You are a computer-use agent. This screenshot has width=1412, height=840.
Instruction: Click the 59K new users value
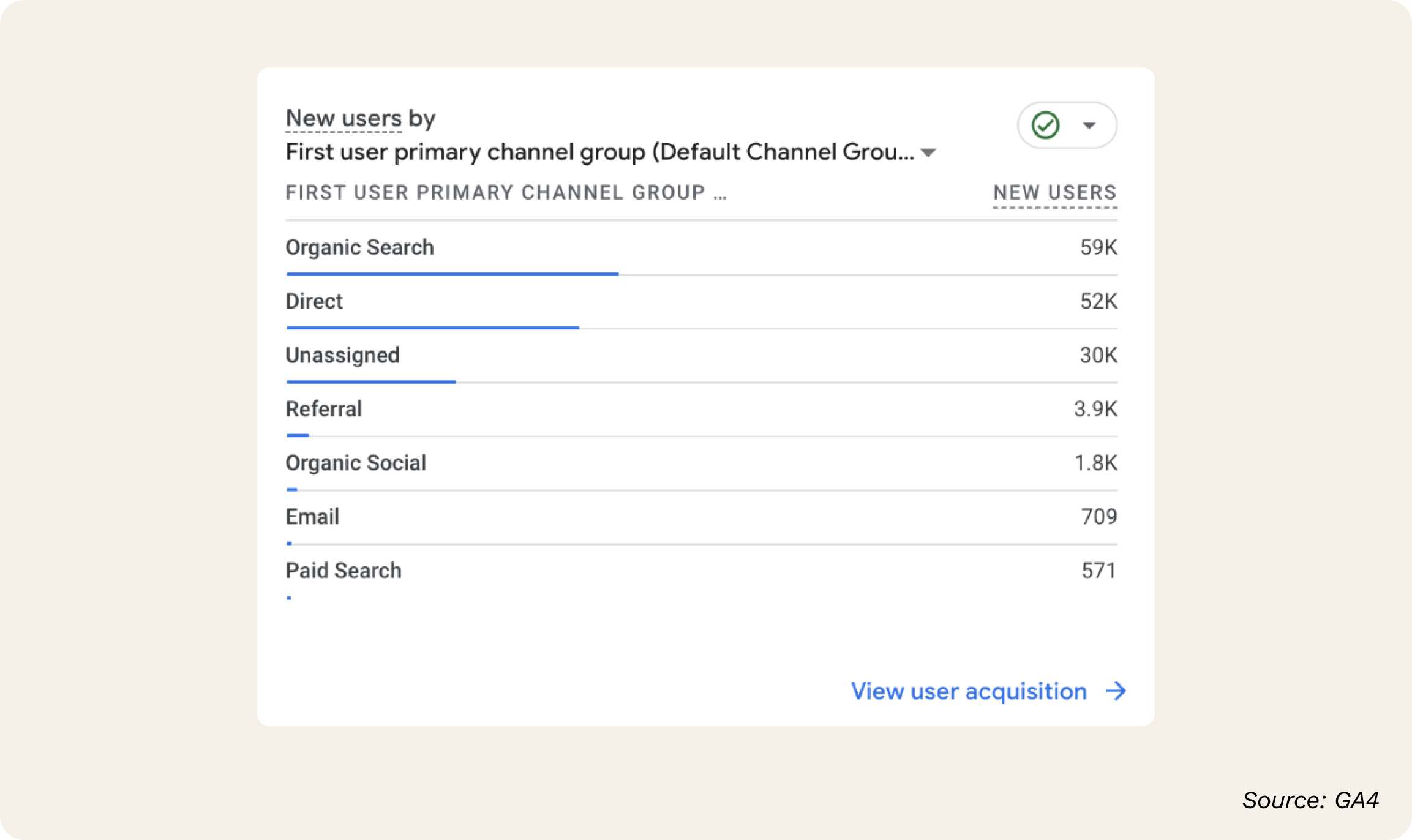click(x=1098, y=247)
